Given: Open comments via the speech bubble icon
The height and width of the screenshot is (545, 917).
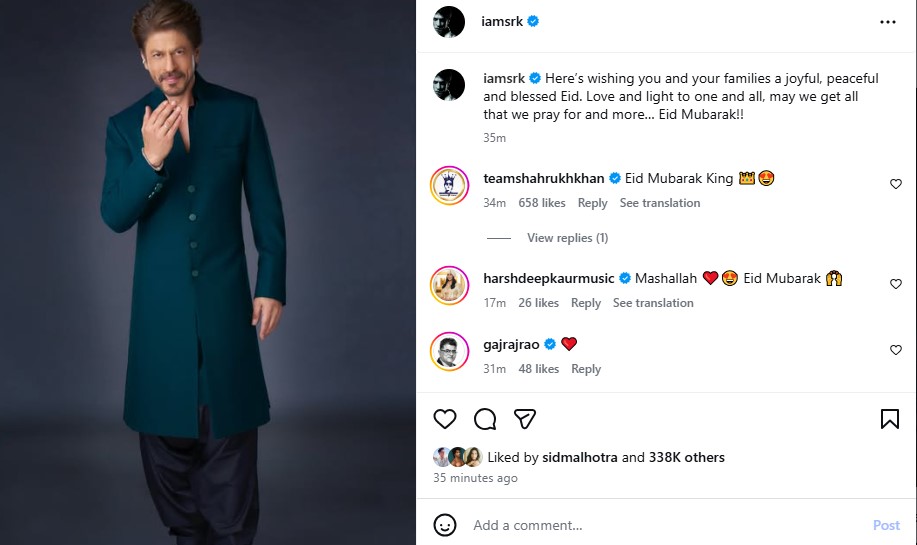Looking at the screenshot, I should (x=485, y=419).
